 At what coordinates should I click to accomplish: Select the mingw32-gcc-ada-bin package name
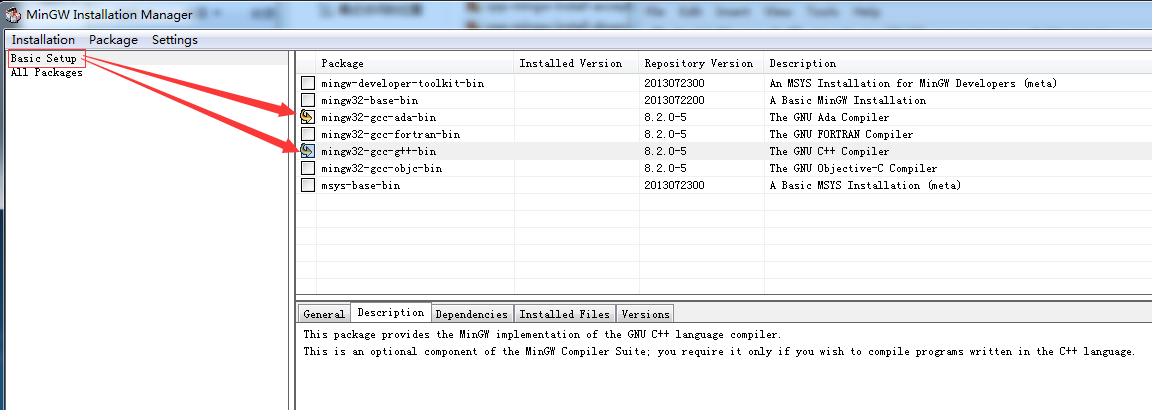coord(378,117)
